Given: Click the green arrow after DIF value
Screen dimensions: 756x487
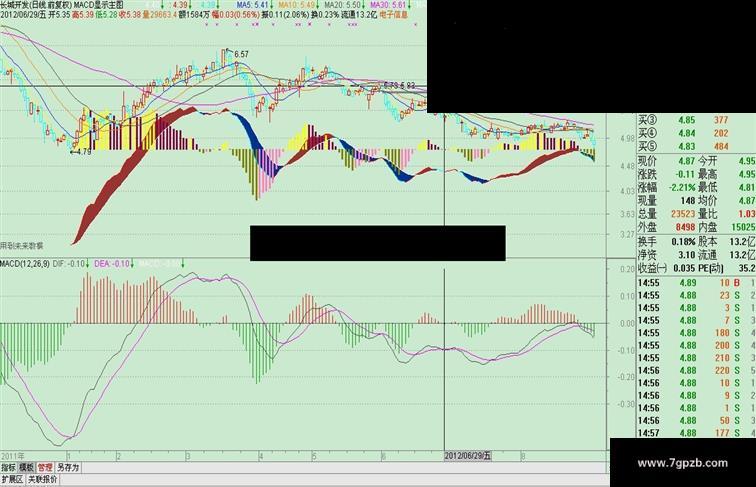Looking at the screenshot, I should [x=88, y=264].
